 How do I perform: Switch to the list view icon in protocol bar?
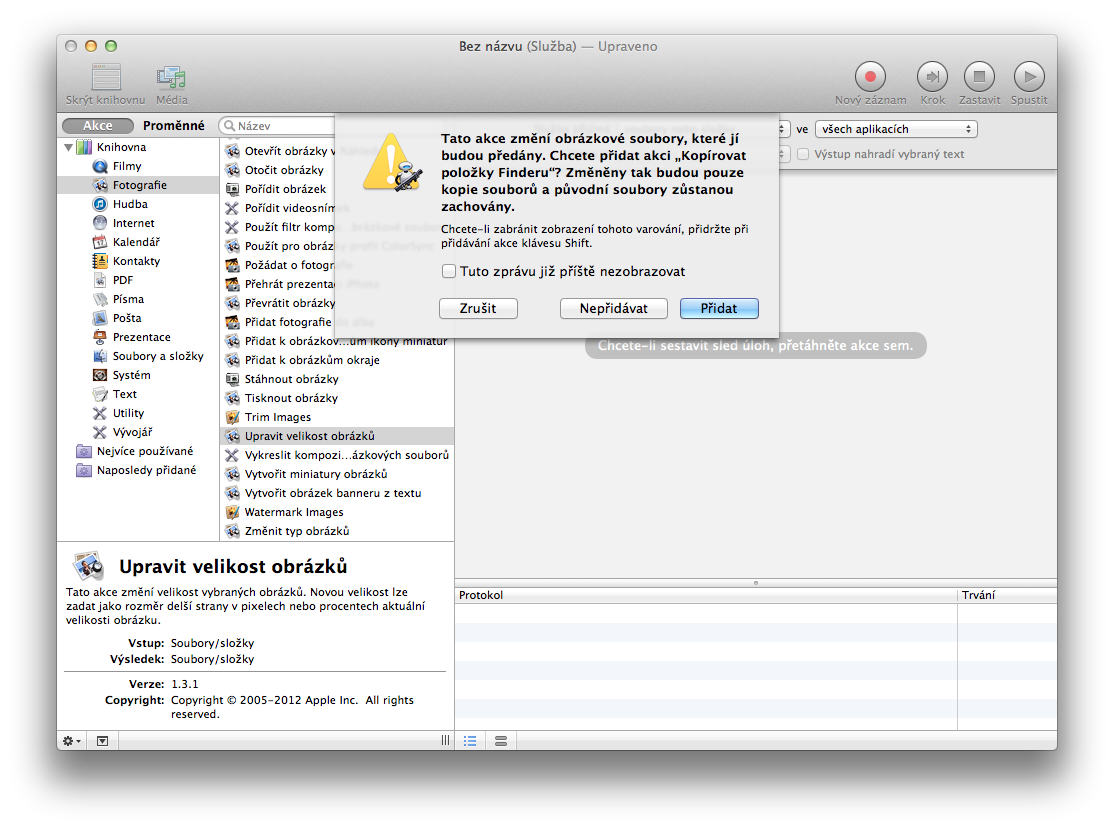470,740
